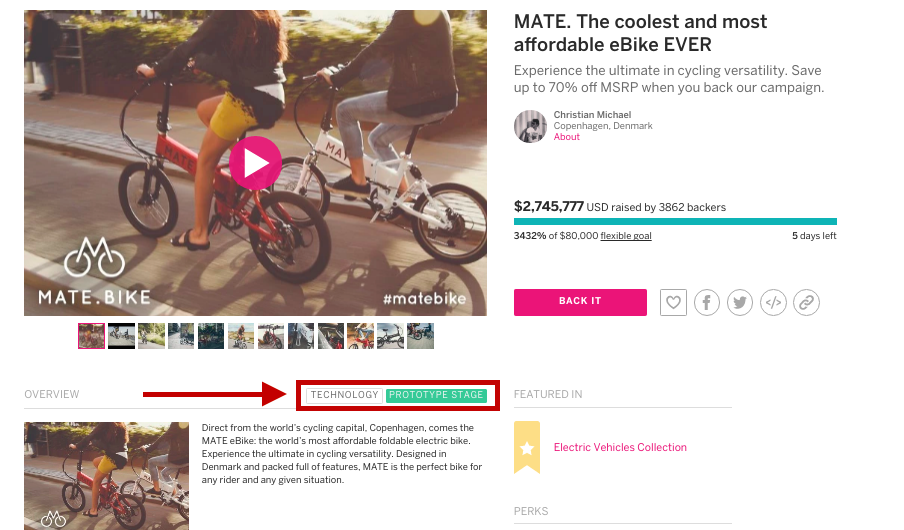Open the embed code icon

click(x=773, y=302)
